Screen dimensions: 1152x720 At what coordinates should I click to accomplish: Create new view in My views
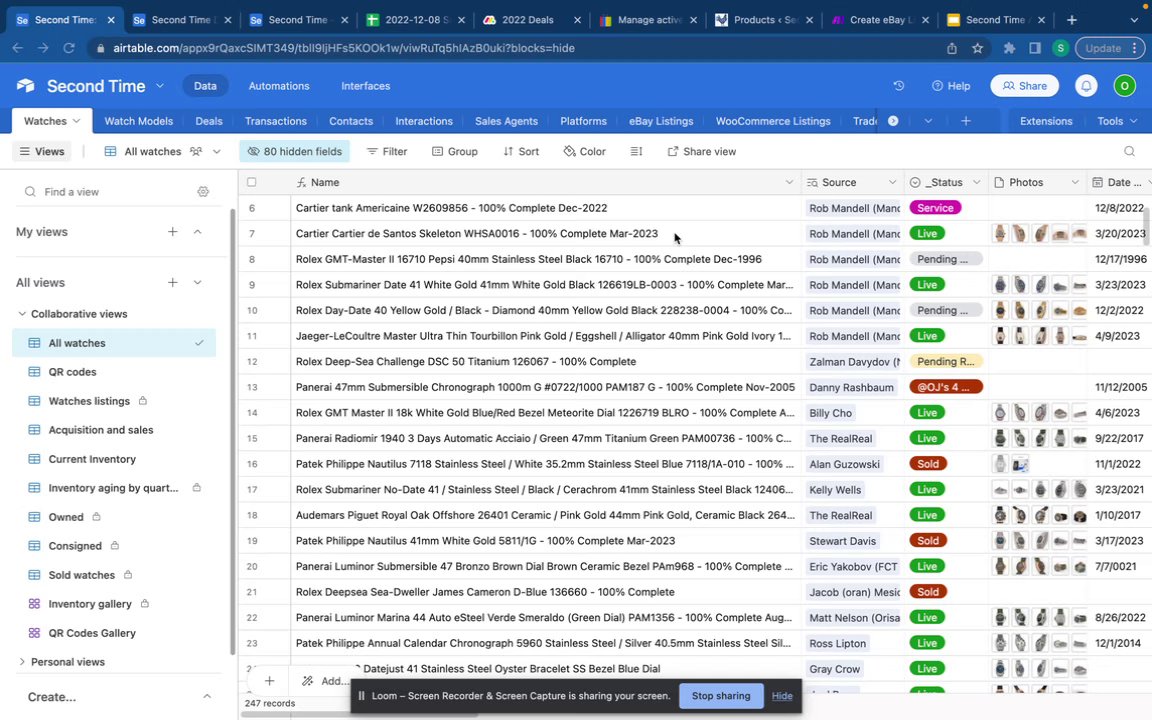(173, 231)
